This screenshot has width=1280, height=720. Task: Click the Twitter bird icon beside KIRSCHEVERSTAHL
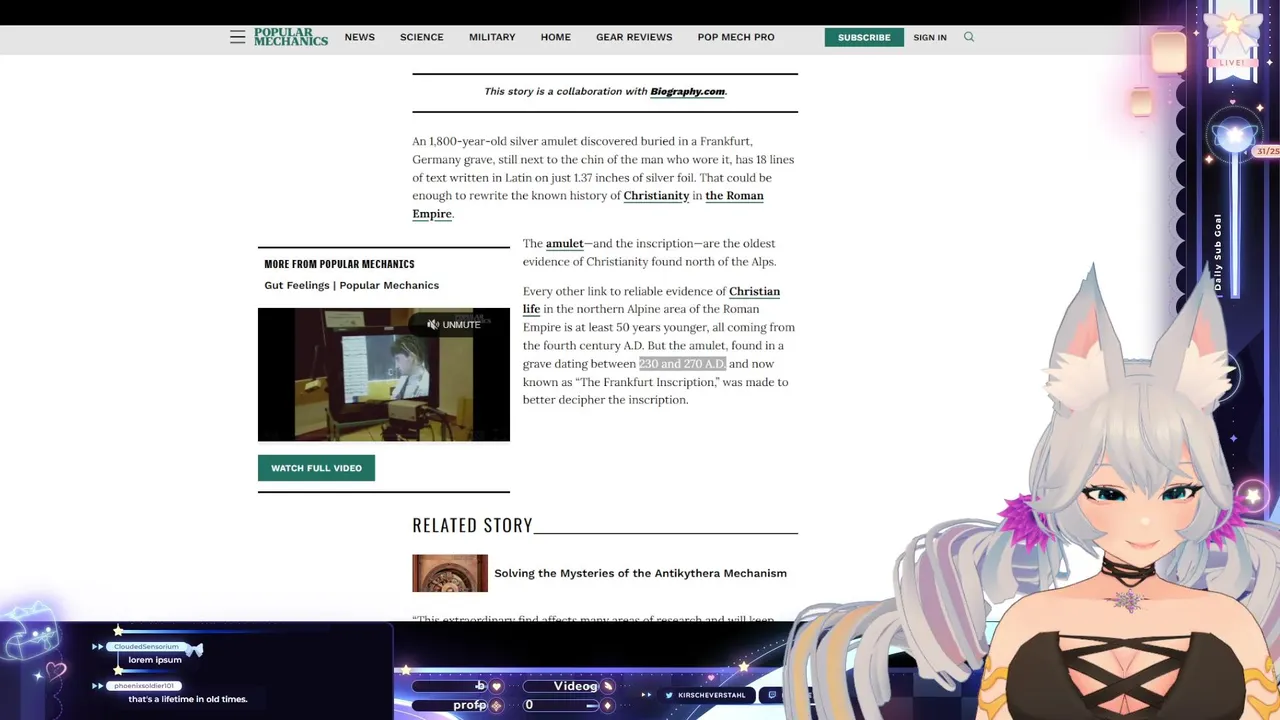[669, 695]
